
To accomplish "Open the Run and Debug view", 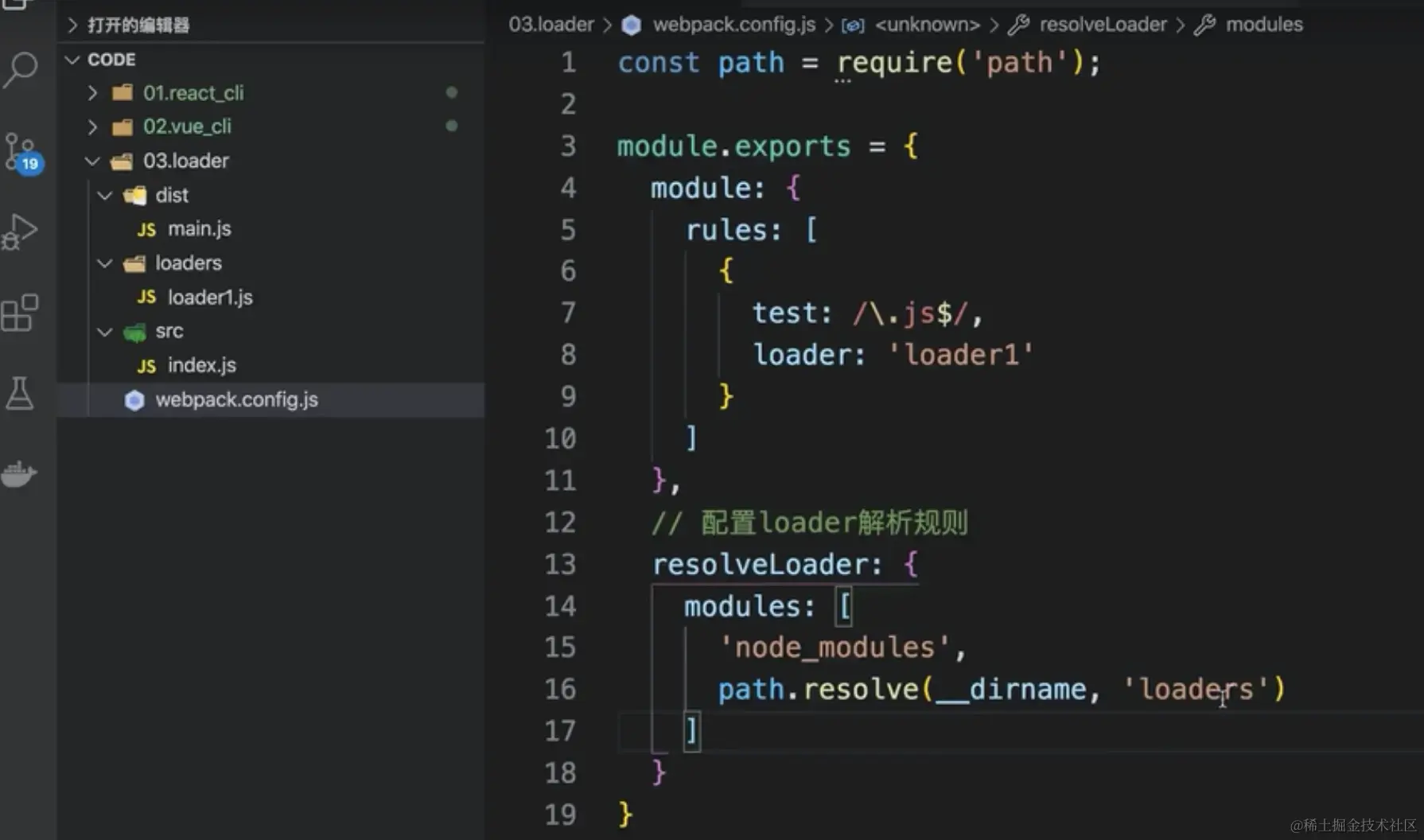I will (x=21, y=232).
